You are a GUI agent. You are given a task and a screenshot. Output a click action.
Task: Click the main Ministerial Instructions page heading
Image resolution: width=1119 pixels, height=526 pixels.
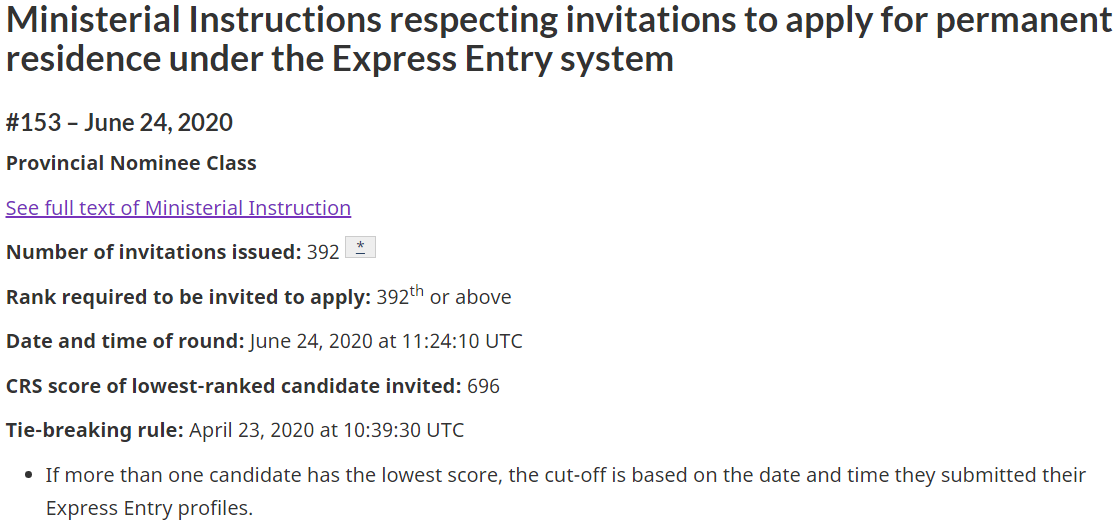(558, 39)
